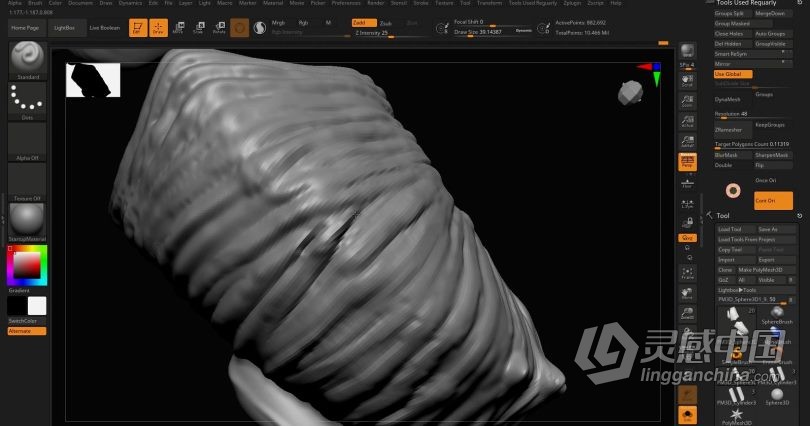The height and width of the screenshot is (426, 810).
Task: Toggle Use Global button
Action: click(733, 74)
